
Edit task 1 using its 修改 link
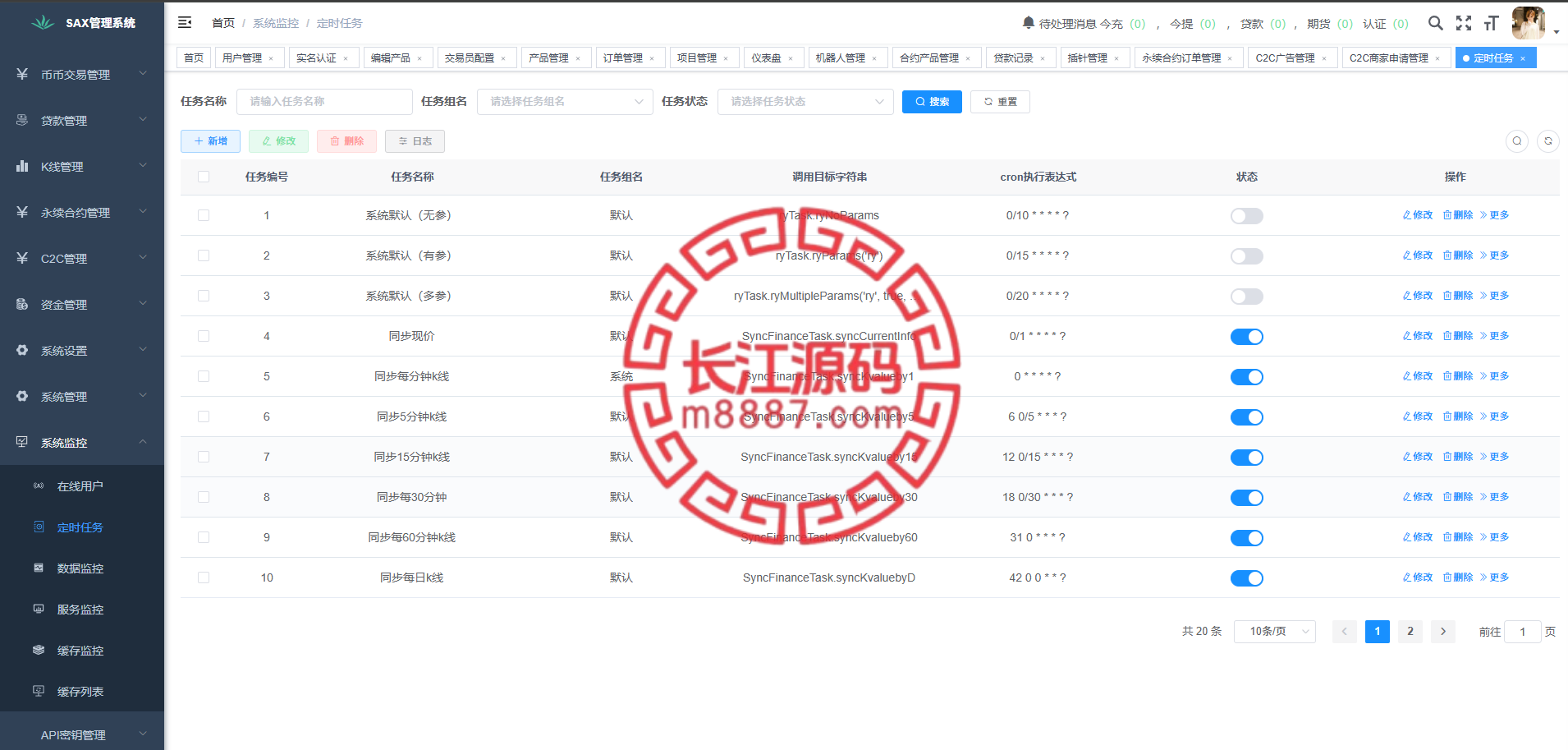tap(1418, 215)
